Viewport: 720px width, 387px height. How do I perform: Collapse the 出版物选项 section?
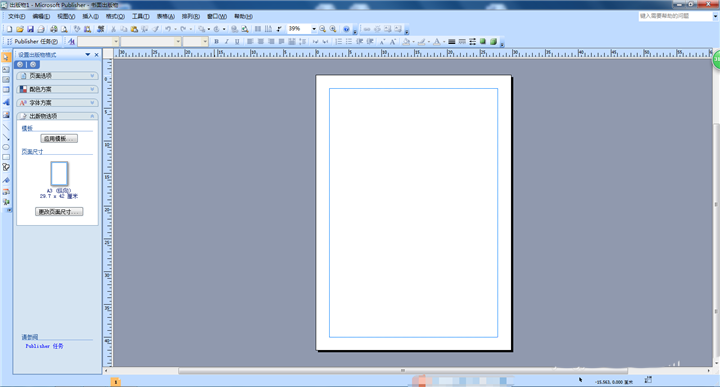(x=57, y=116)
